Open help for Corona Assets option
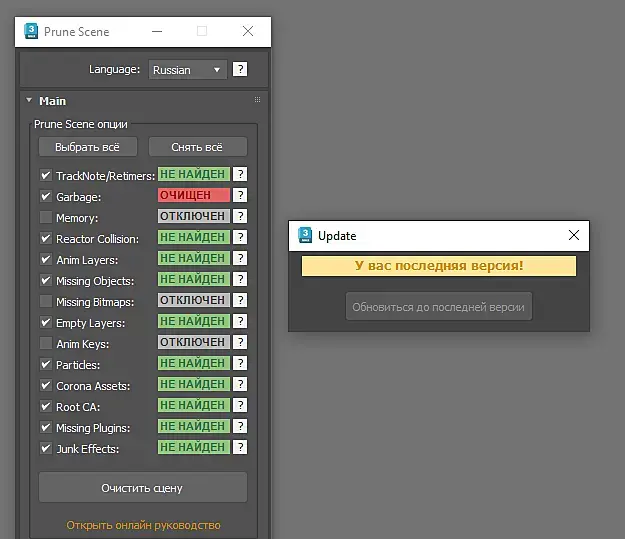Viewport: 625px width, 539px height. 240,384
